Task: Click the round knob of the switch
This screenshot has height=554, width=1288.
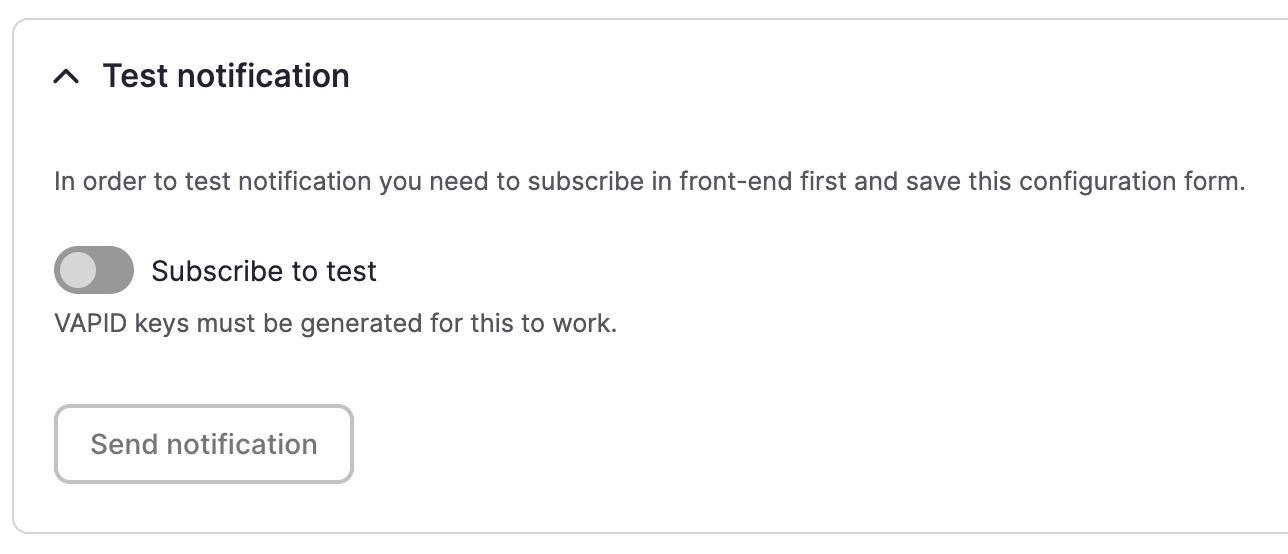Action: (78, 270)
